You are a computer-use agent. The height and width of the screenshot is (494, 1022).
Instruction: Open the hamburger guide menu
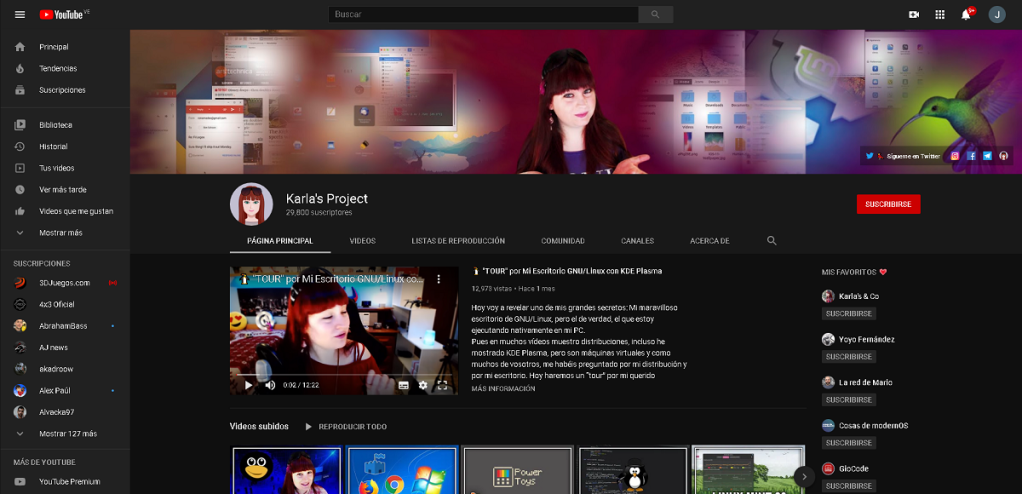click(x=20, y=14)
